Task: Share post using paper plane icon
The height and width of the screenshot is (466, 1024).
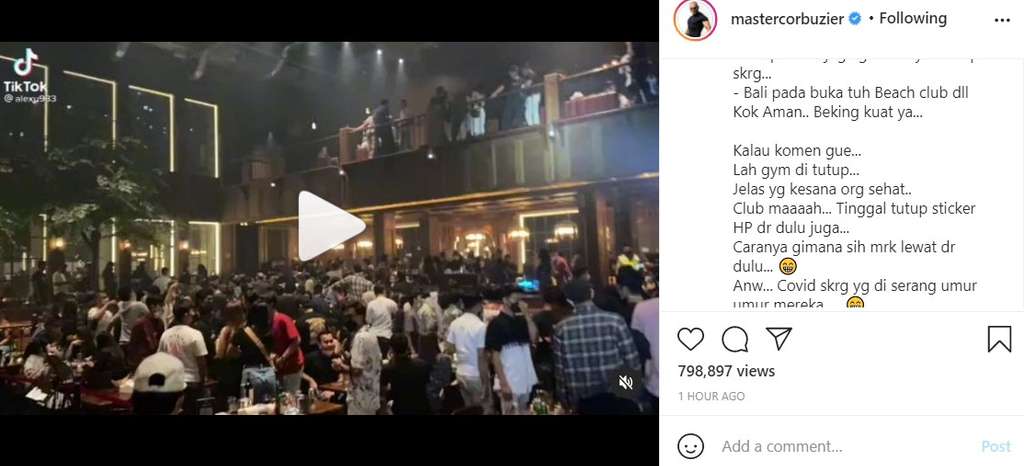Action: pyautogui.click(x=779, y=339)
